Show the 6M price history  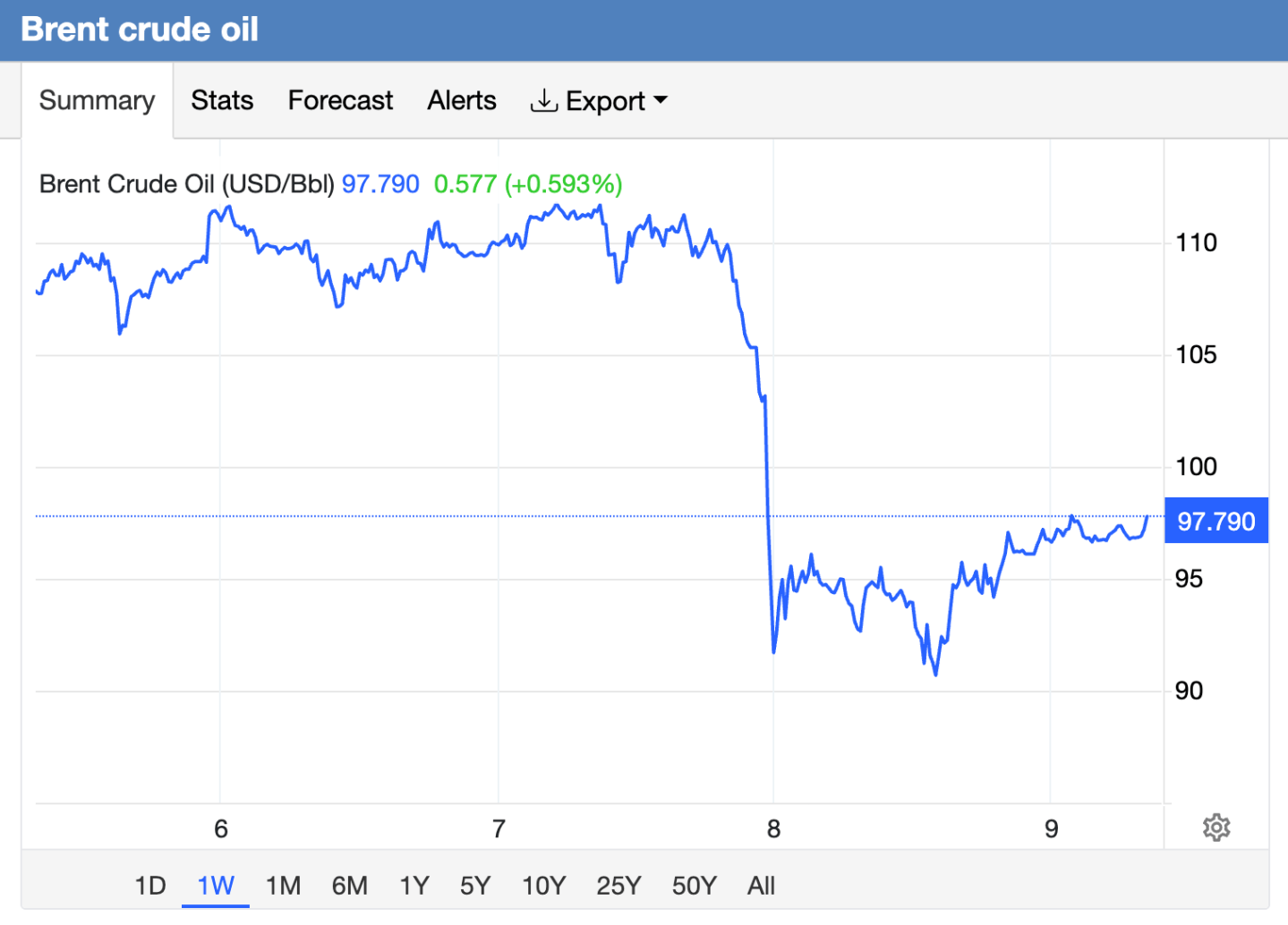[349, 886]
